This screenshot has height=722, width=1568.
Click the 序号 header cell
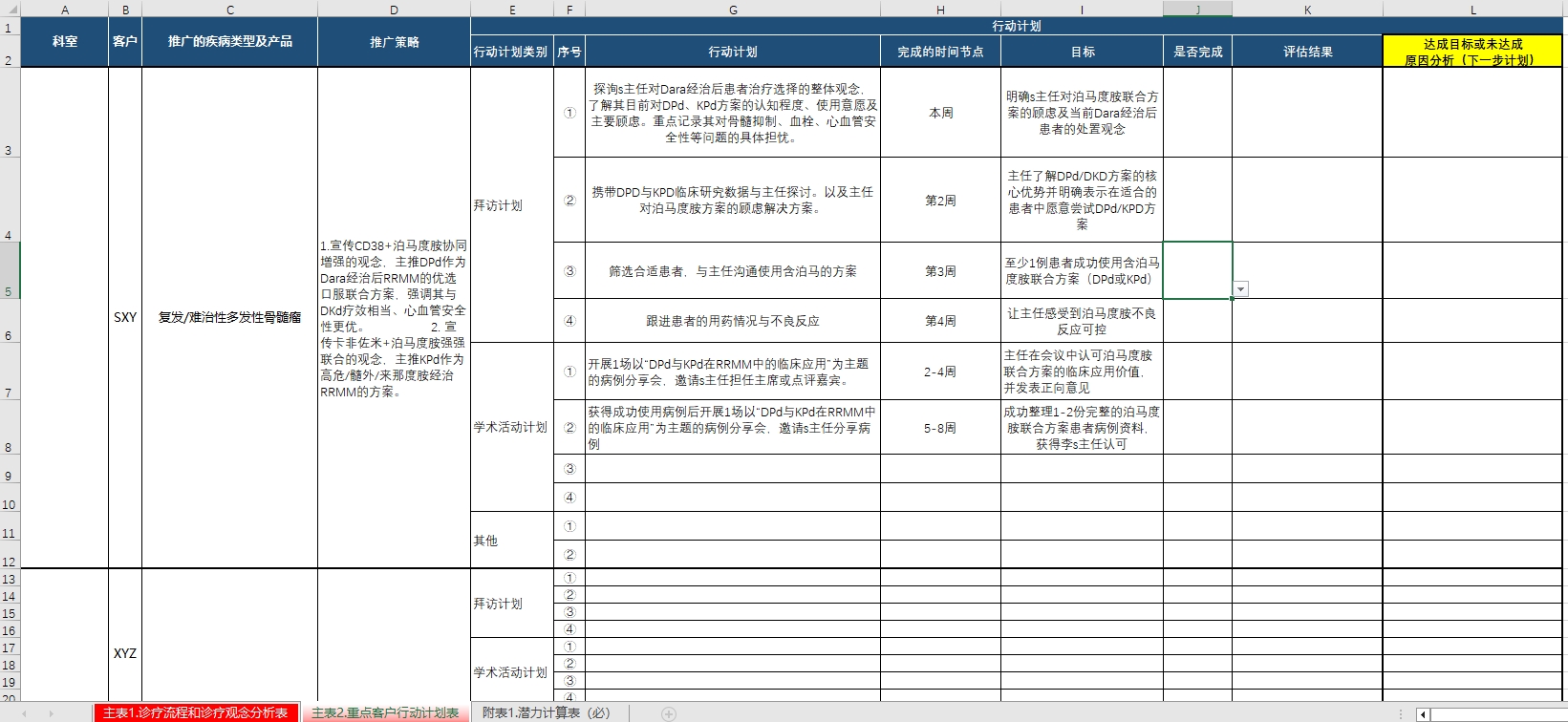pos(569,52)
